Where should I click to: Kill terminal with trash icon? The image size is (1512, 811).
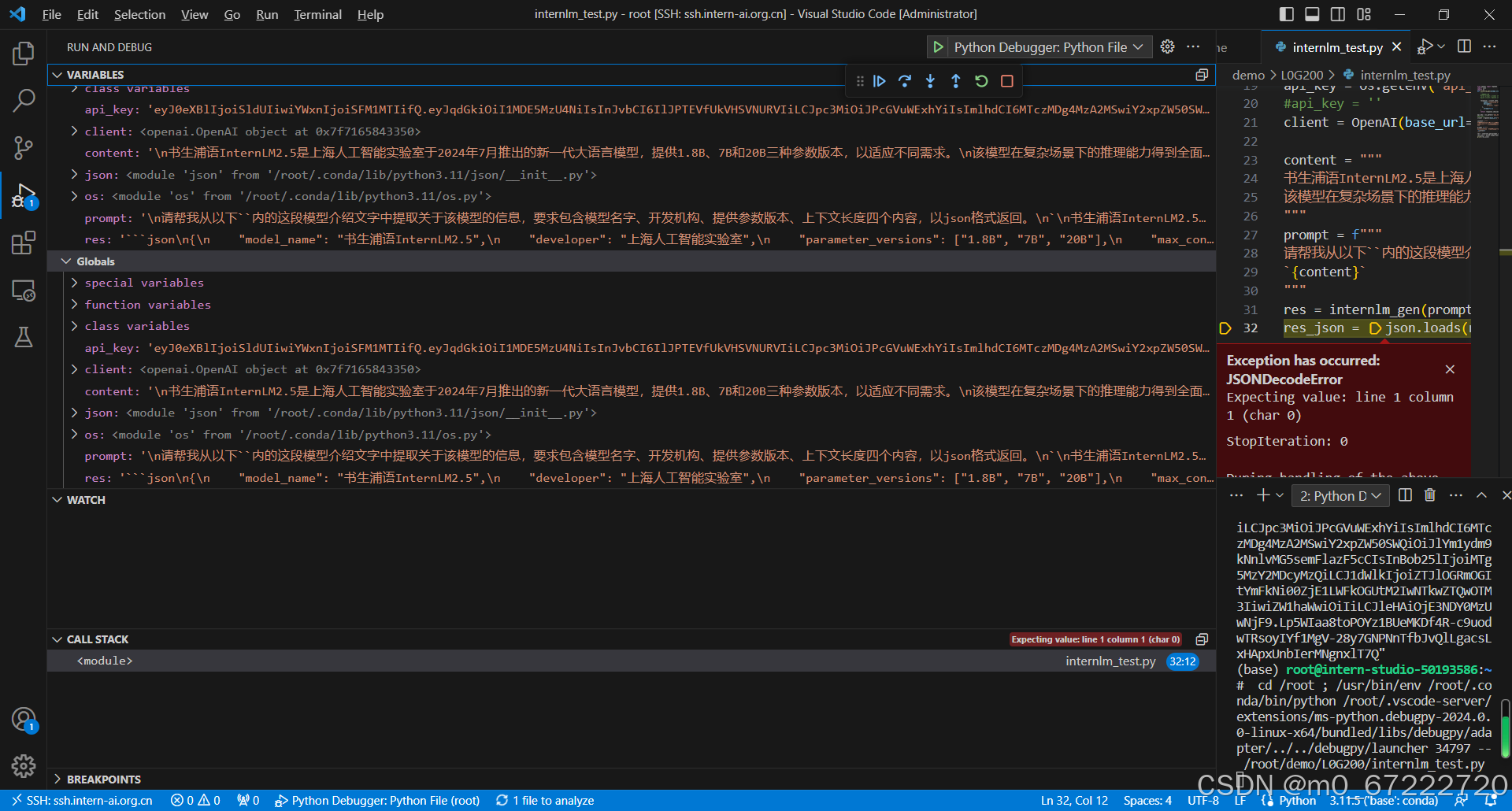tap(1430, 495)
